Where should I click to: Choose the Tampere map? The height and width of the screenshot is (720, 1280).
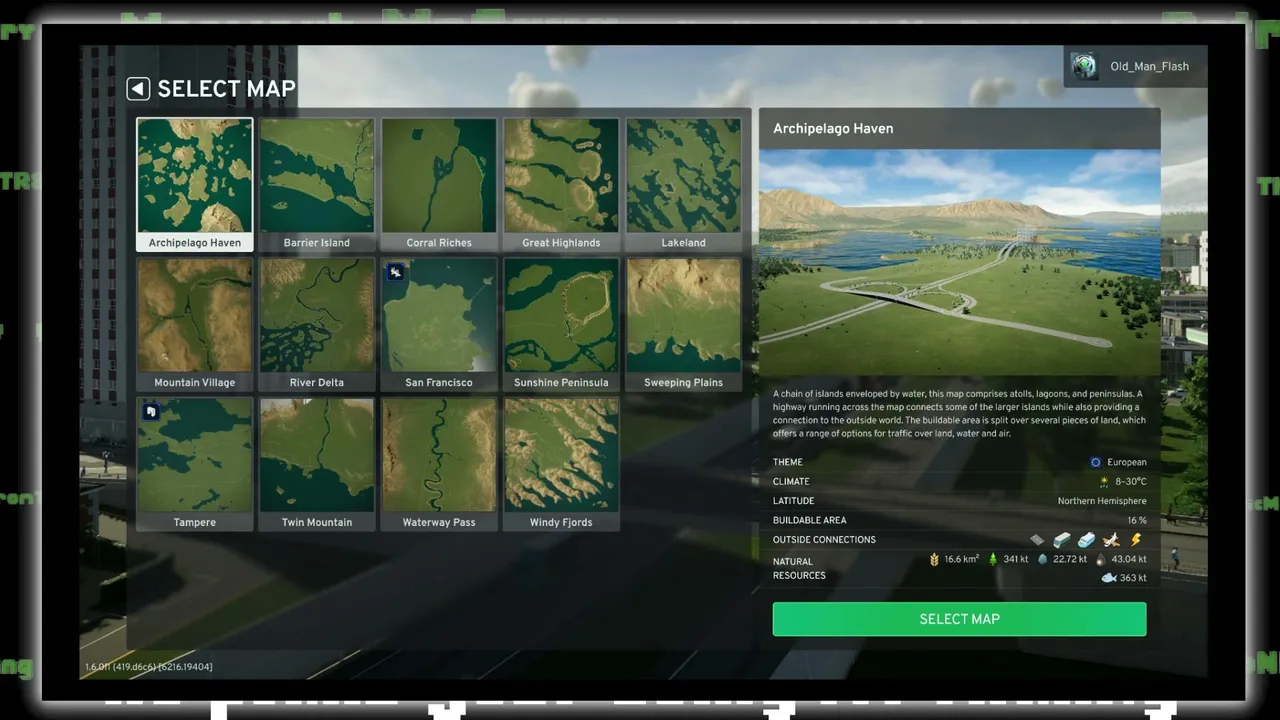click(195, 464)
